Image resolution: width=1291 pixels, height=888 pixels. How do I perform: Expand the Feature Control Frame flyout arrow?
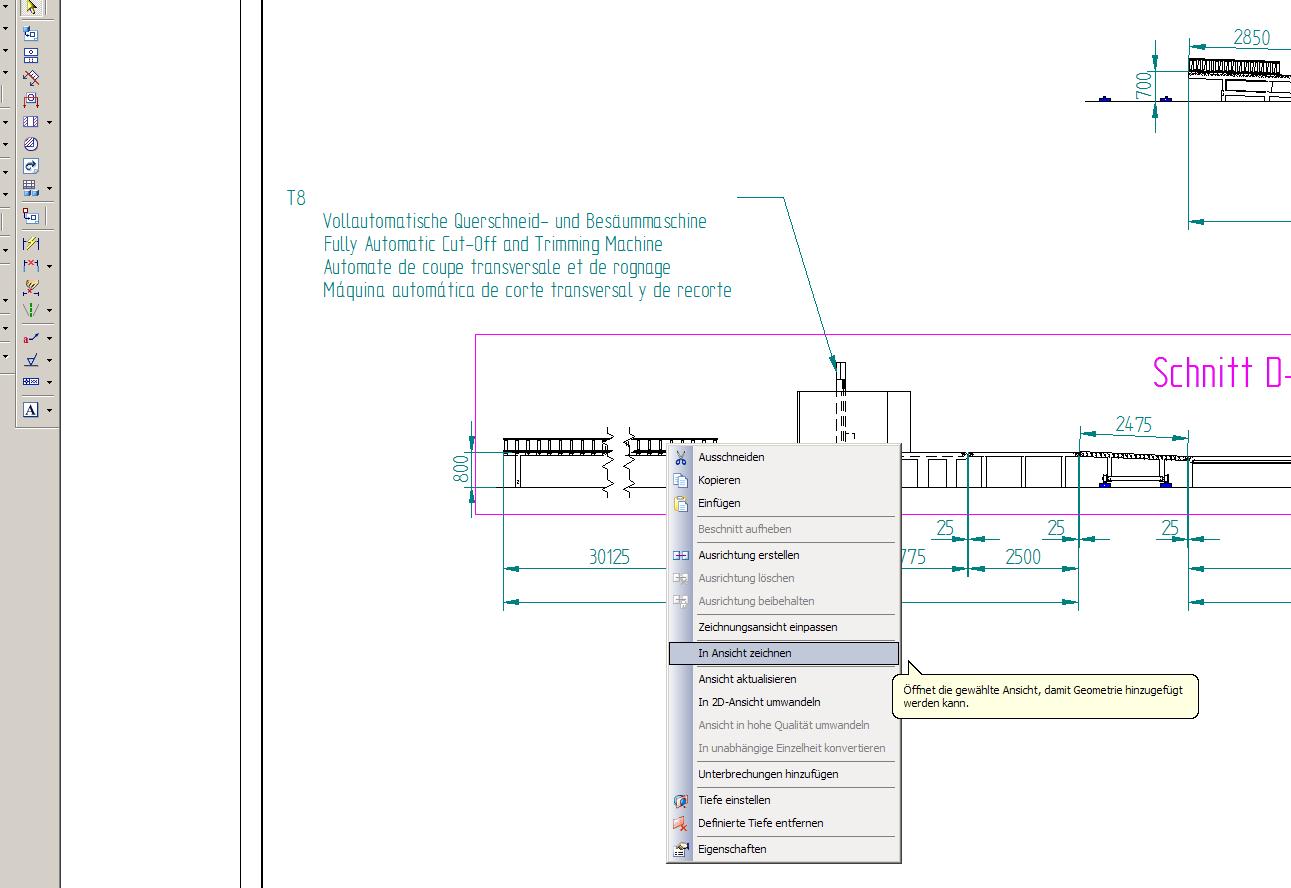point(49,382)
